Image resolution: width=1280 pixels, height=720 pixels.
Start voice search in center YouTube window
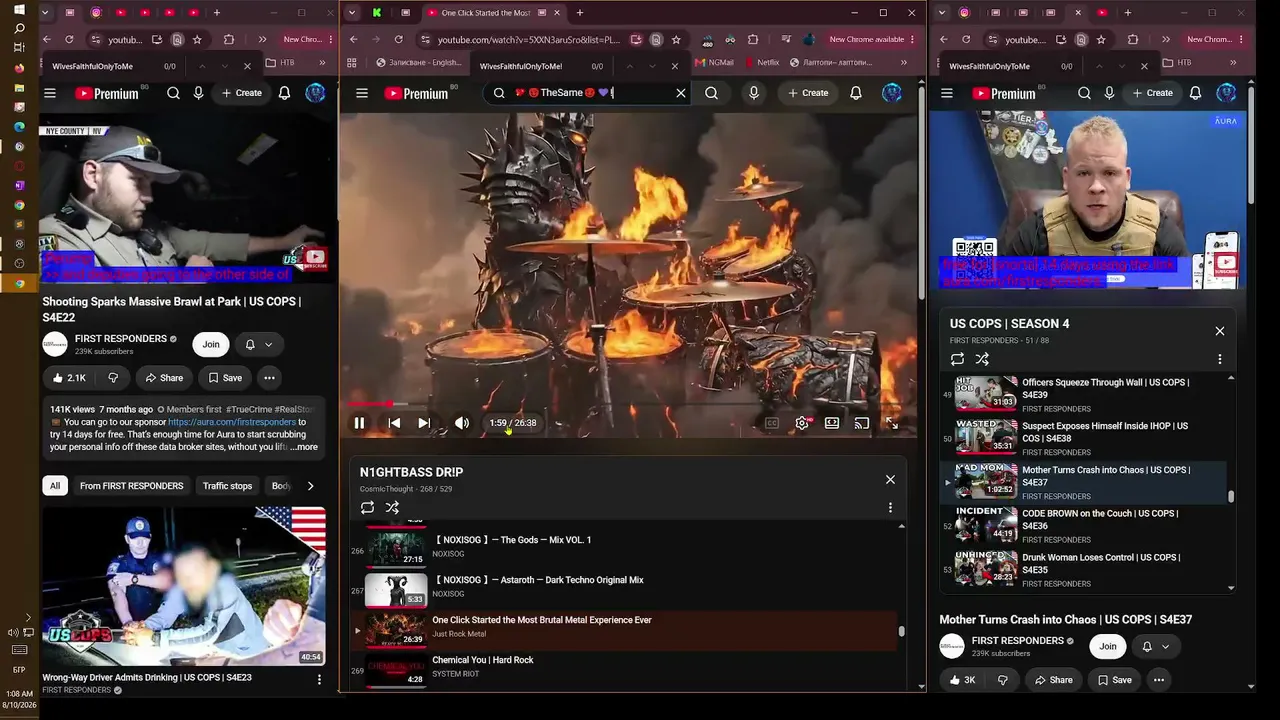coord(754,93)
